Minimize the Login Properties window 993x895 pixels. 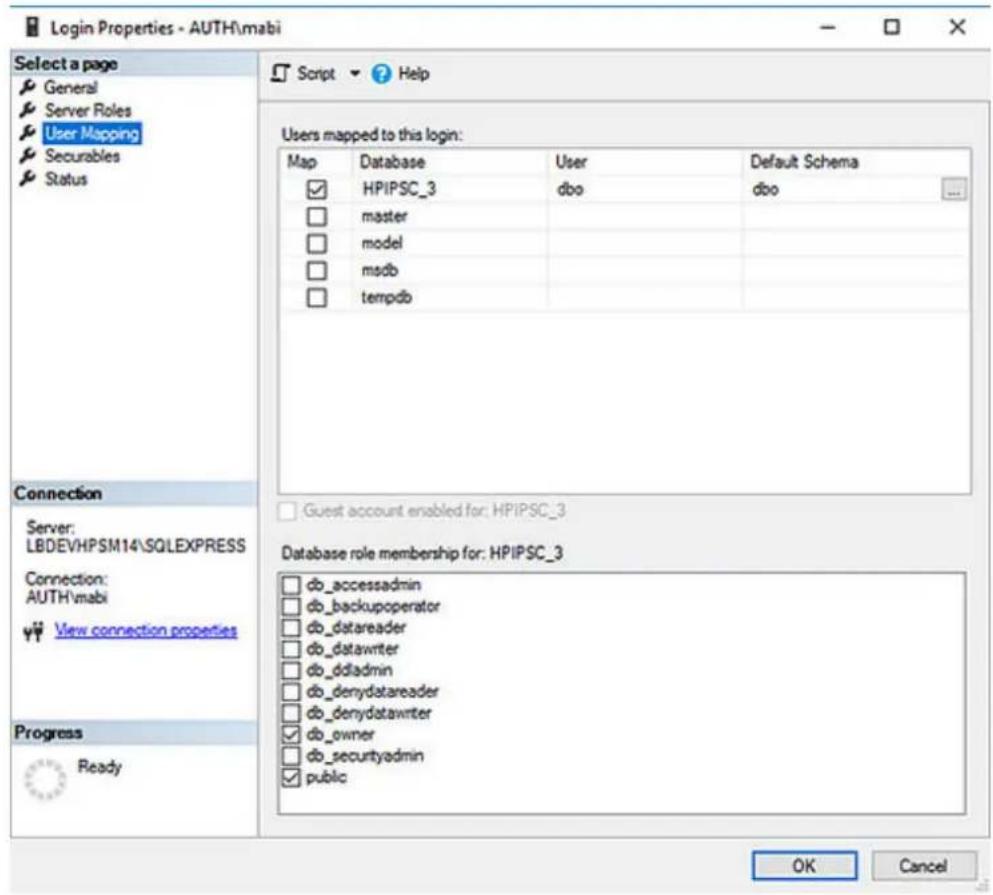(828, 28)
